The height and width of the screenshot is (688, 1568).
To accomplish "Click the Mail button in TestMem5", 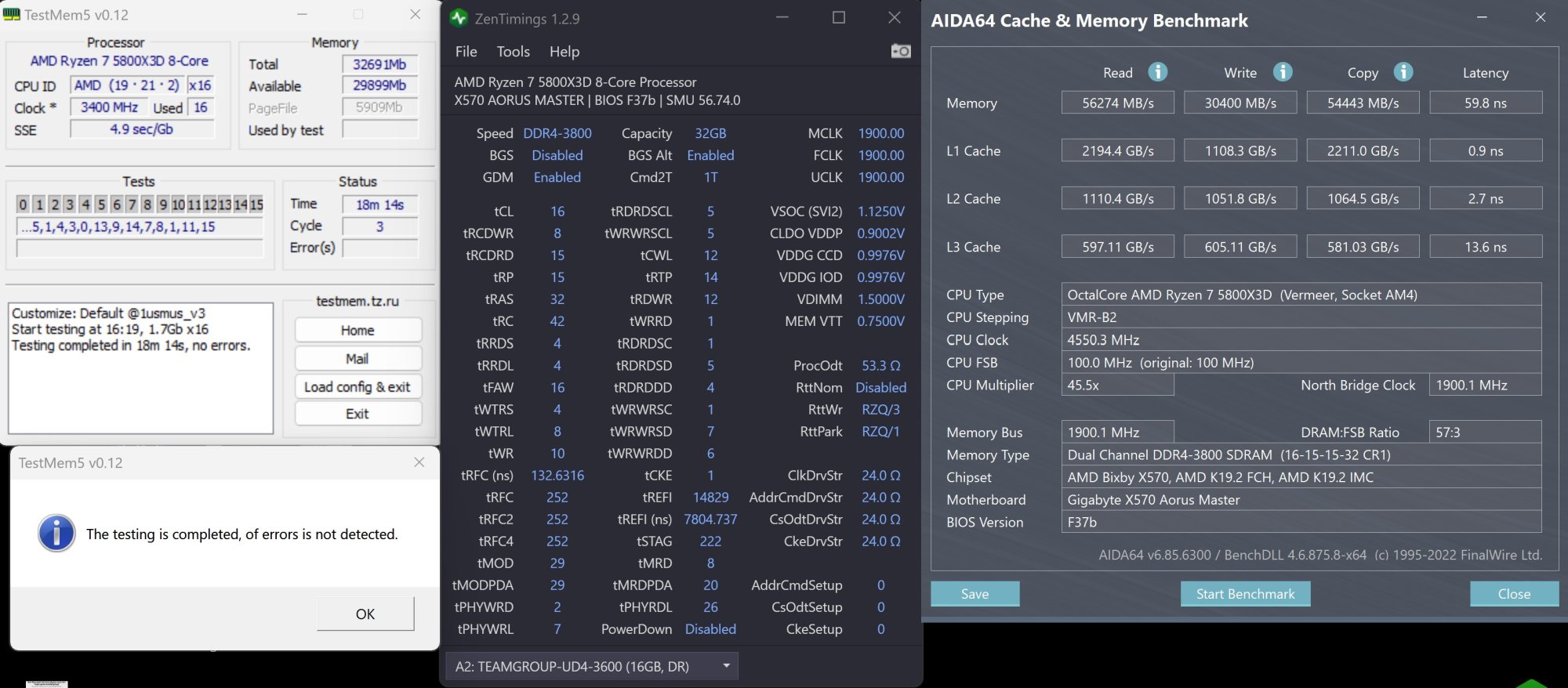I will point(358,359).
